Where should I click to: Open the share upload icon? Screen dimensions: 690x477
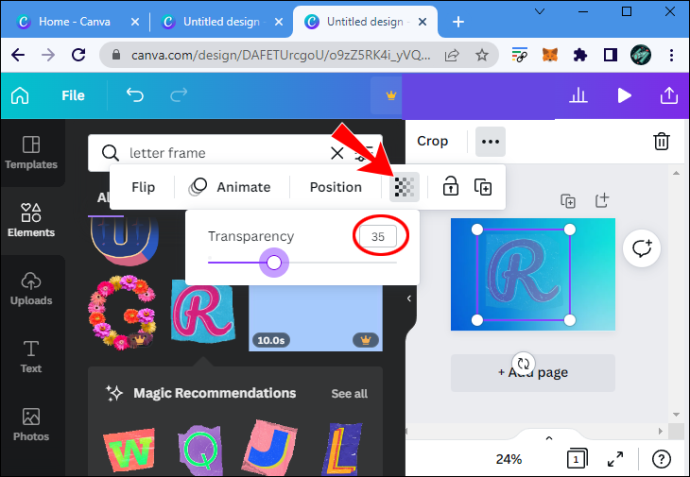tap(669, 95)
